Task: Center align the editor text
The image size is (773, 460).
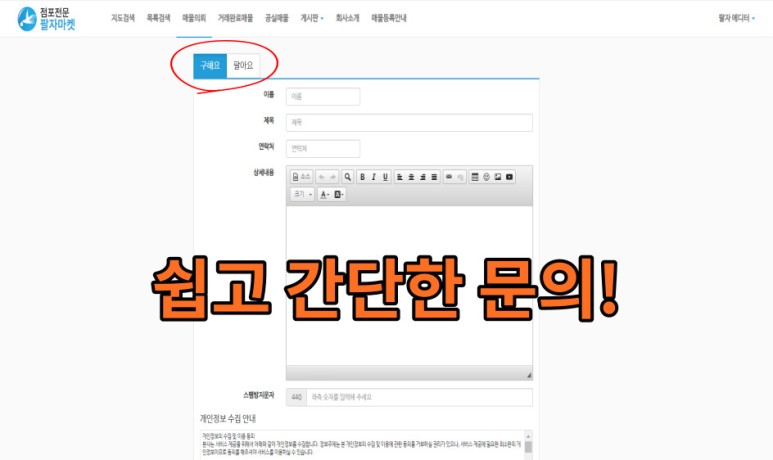Action: pos(411,177)
